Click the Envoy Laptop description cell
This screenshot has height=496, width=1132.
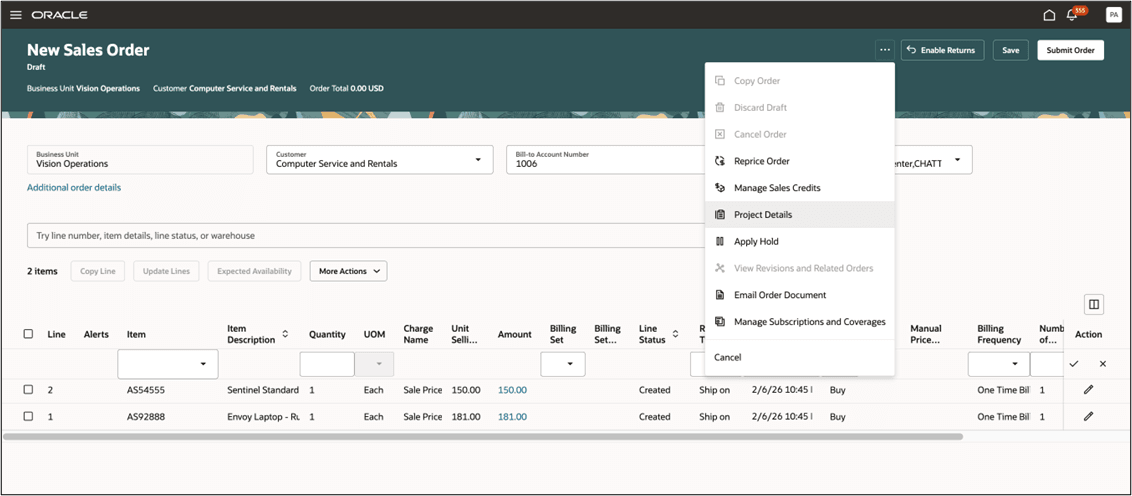pos(263,417)
